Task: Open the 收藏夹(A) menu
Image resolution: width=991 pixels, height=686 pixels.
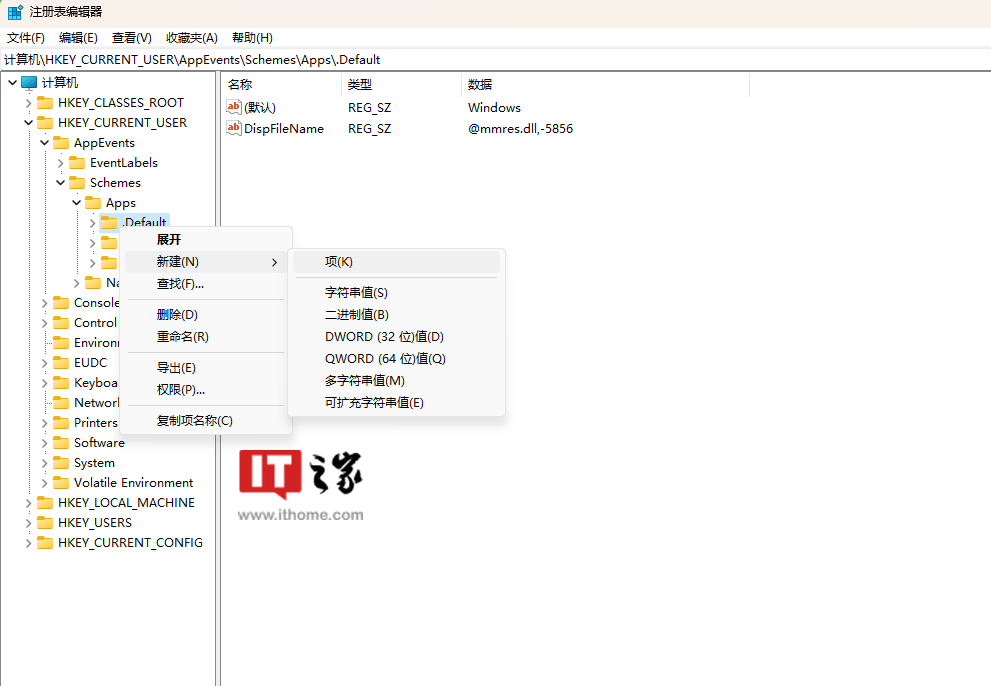Action: [192, 38]
